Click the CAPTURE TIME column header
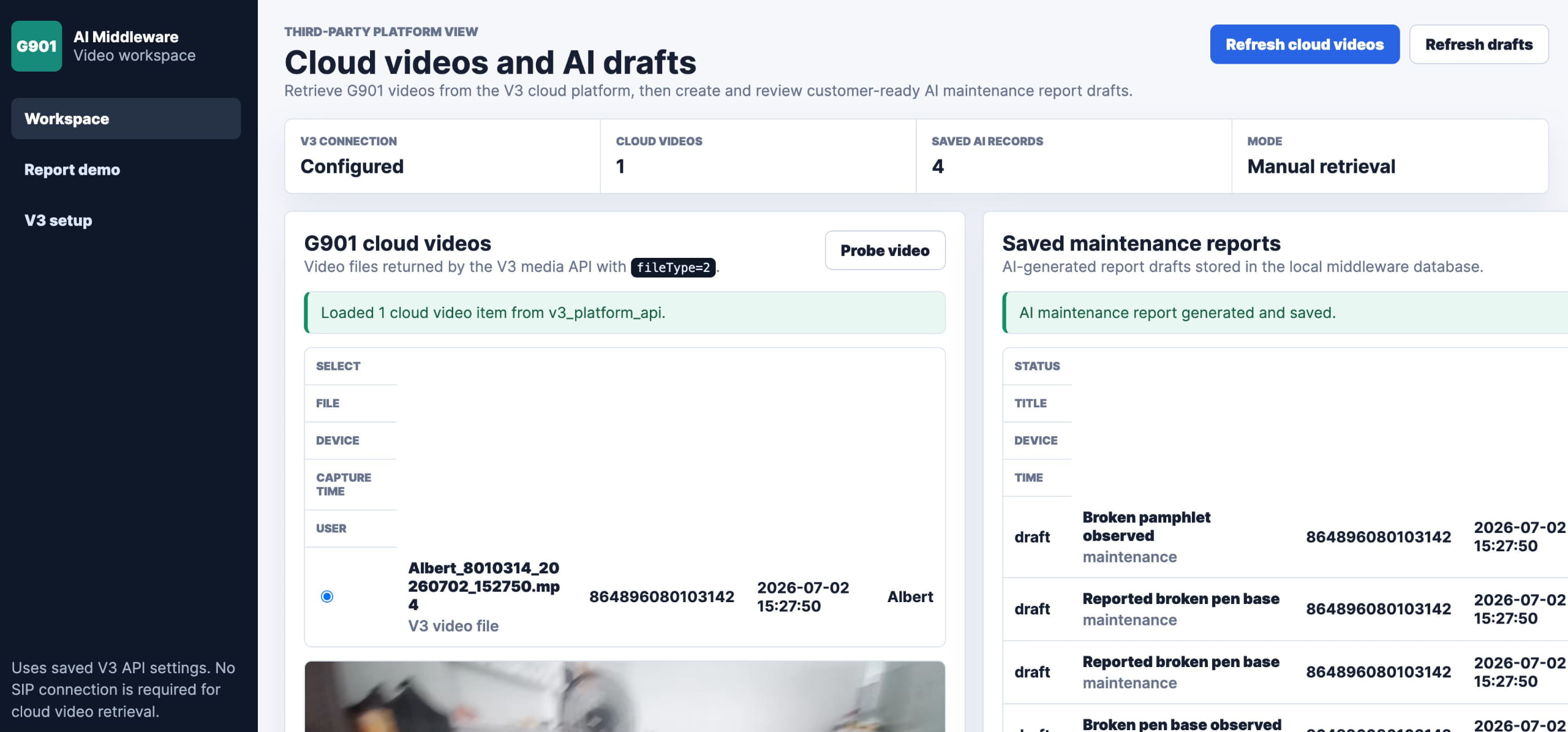Viewport: 1568px width, 732px height. coord(344,485)
